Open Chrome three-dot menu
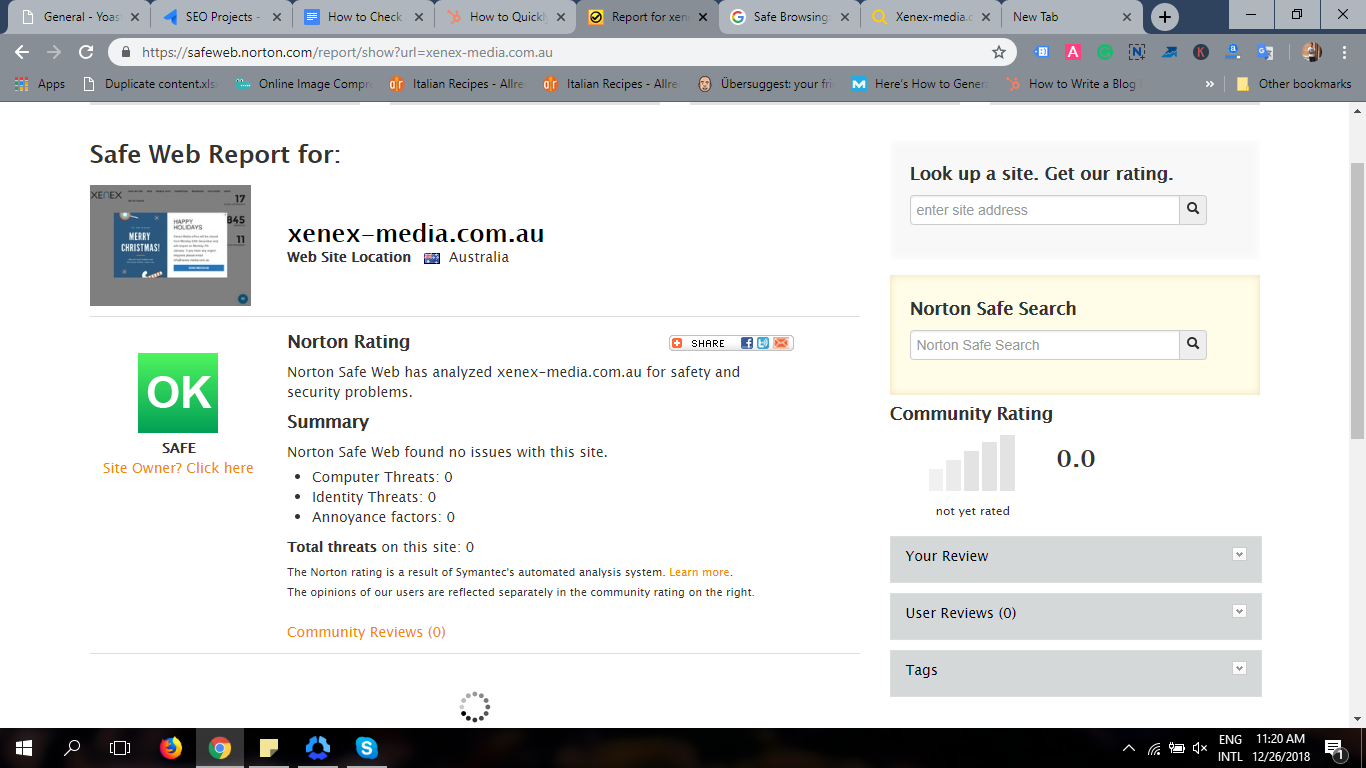The width and height of the screenshot is (1366, 768). pyautogui.click(x=1344, y=52)
